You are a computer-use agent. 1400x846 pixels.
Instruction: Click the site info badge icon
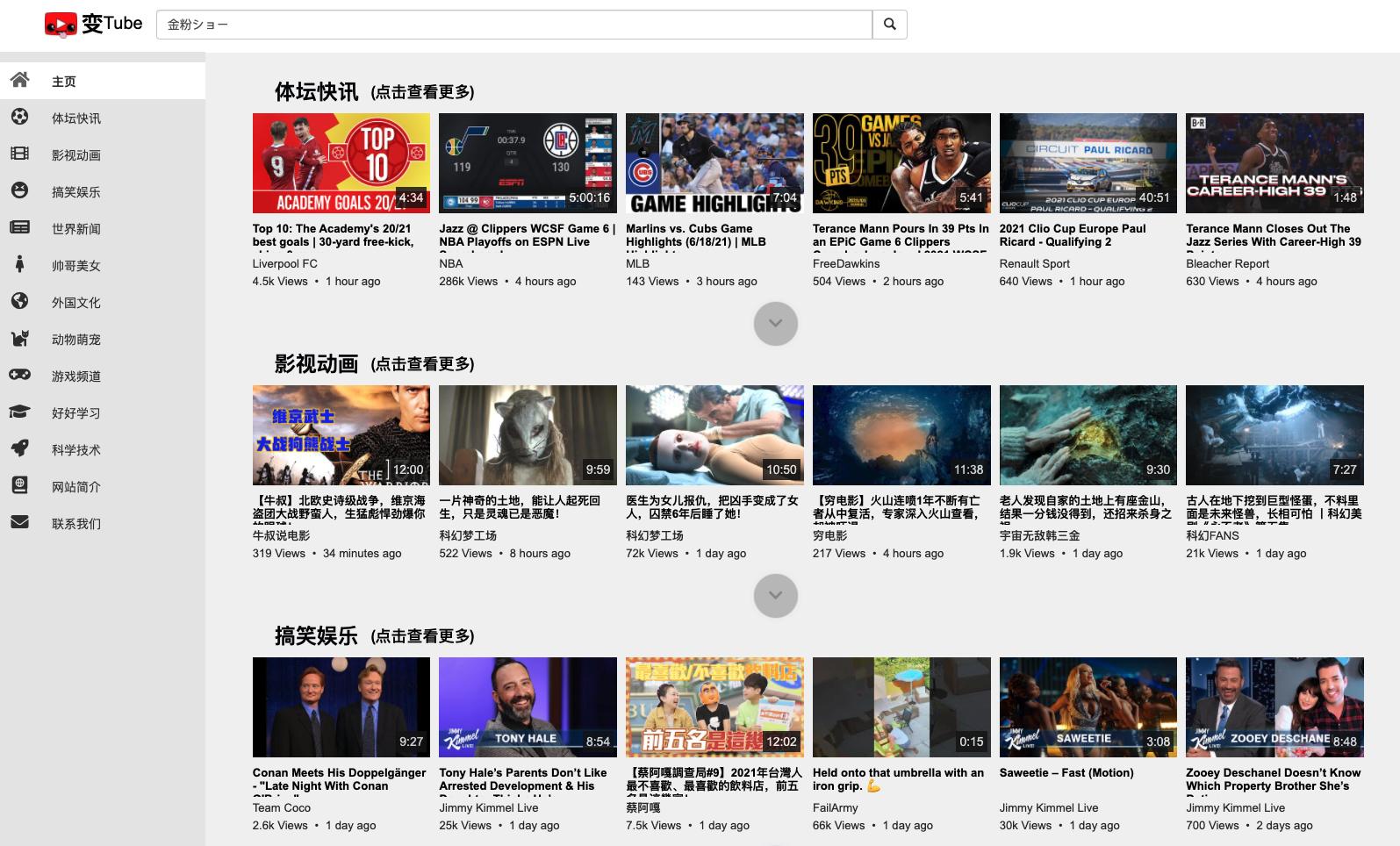pos(19,484)
